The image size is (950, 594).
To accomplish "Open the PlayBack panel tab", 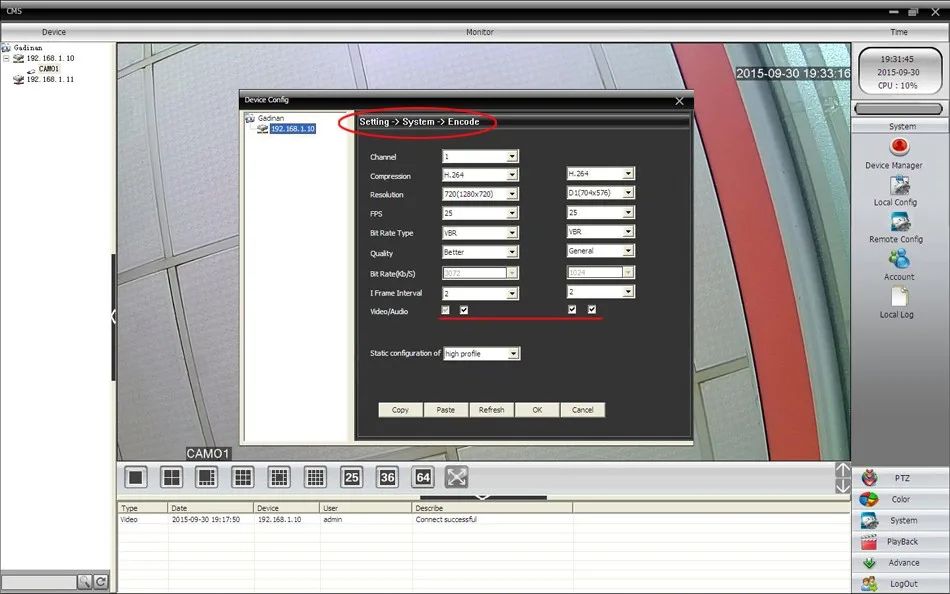I will [900, 541].
